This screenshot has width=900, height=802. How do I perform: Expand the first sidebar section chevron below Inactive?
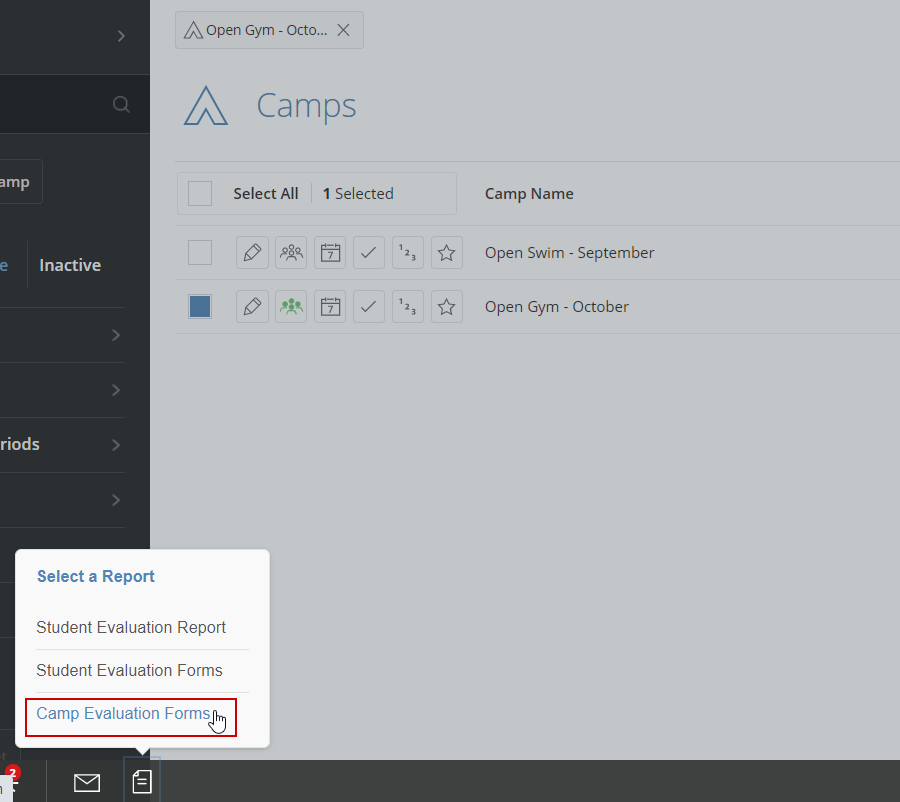coord(115,335)
